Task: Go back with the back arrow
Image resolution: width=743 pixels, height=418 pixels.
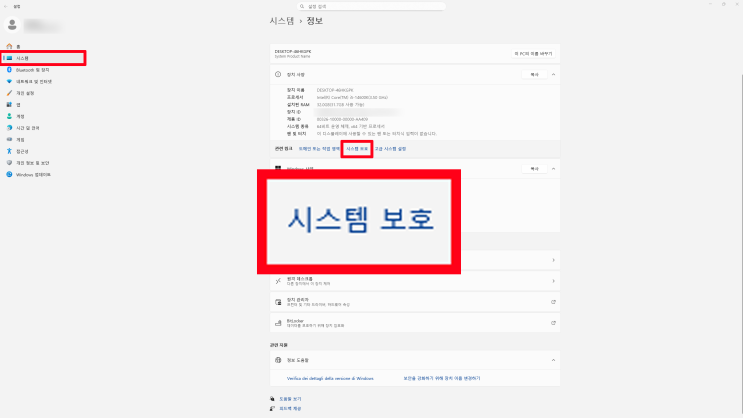Action: coord(6,6)
